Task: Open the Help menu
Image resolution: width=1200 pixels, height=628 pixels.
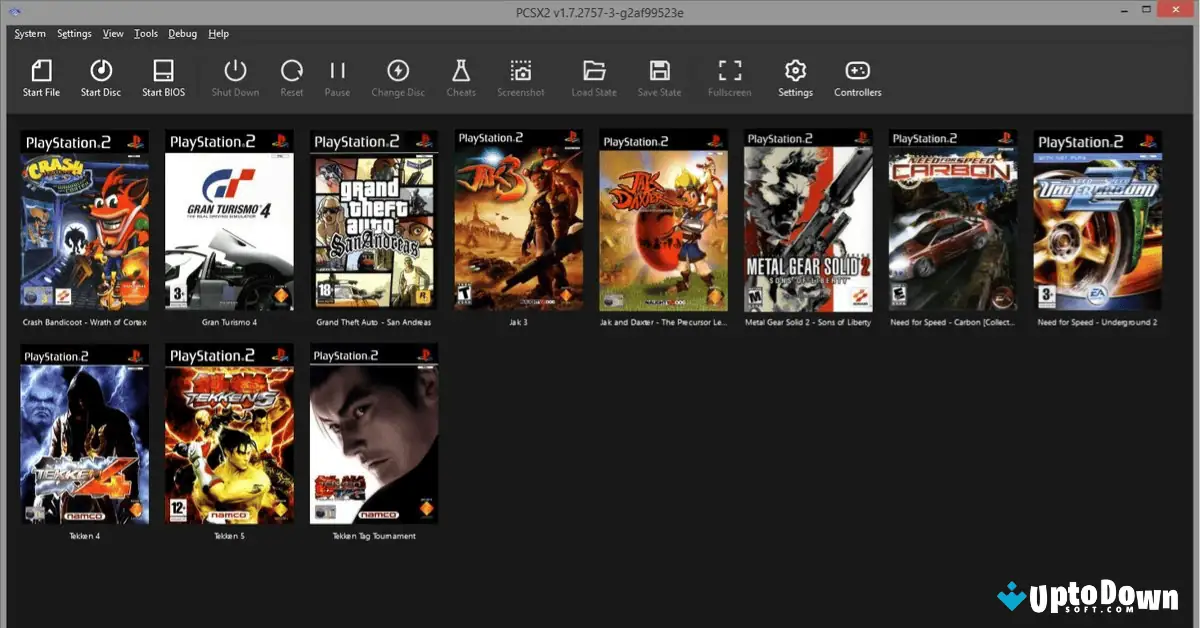Action: click(x=218, y=33)
